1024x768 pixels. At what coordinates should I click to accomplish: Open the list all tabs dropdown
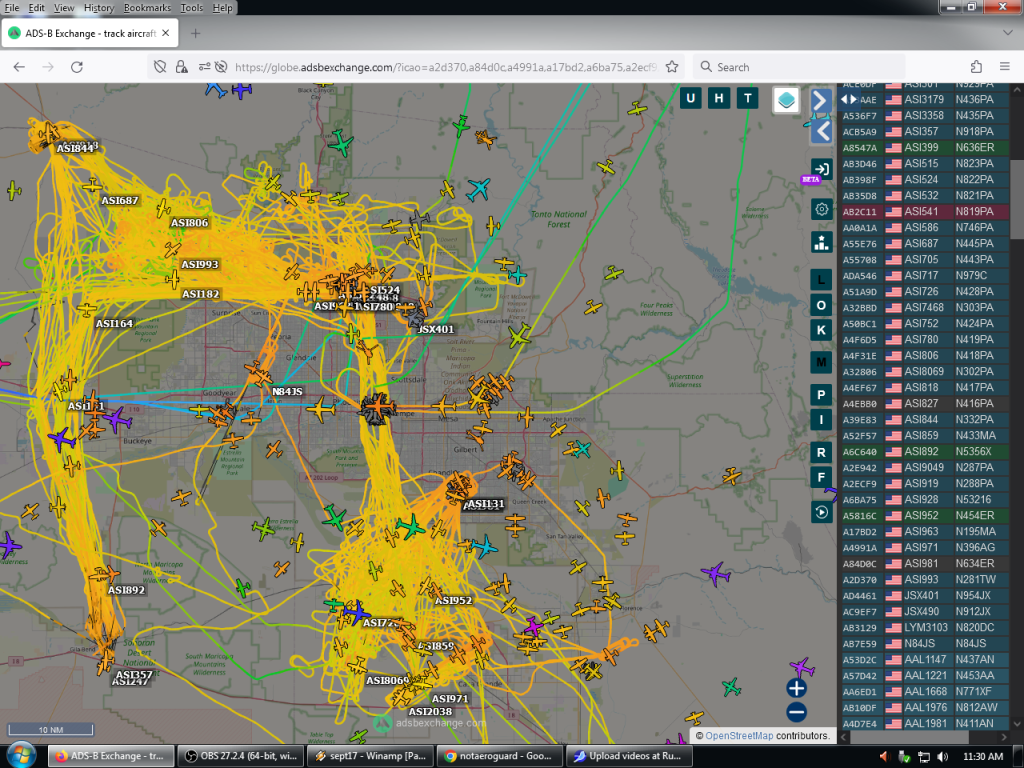pos(1007,33)
